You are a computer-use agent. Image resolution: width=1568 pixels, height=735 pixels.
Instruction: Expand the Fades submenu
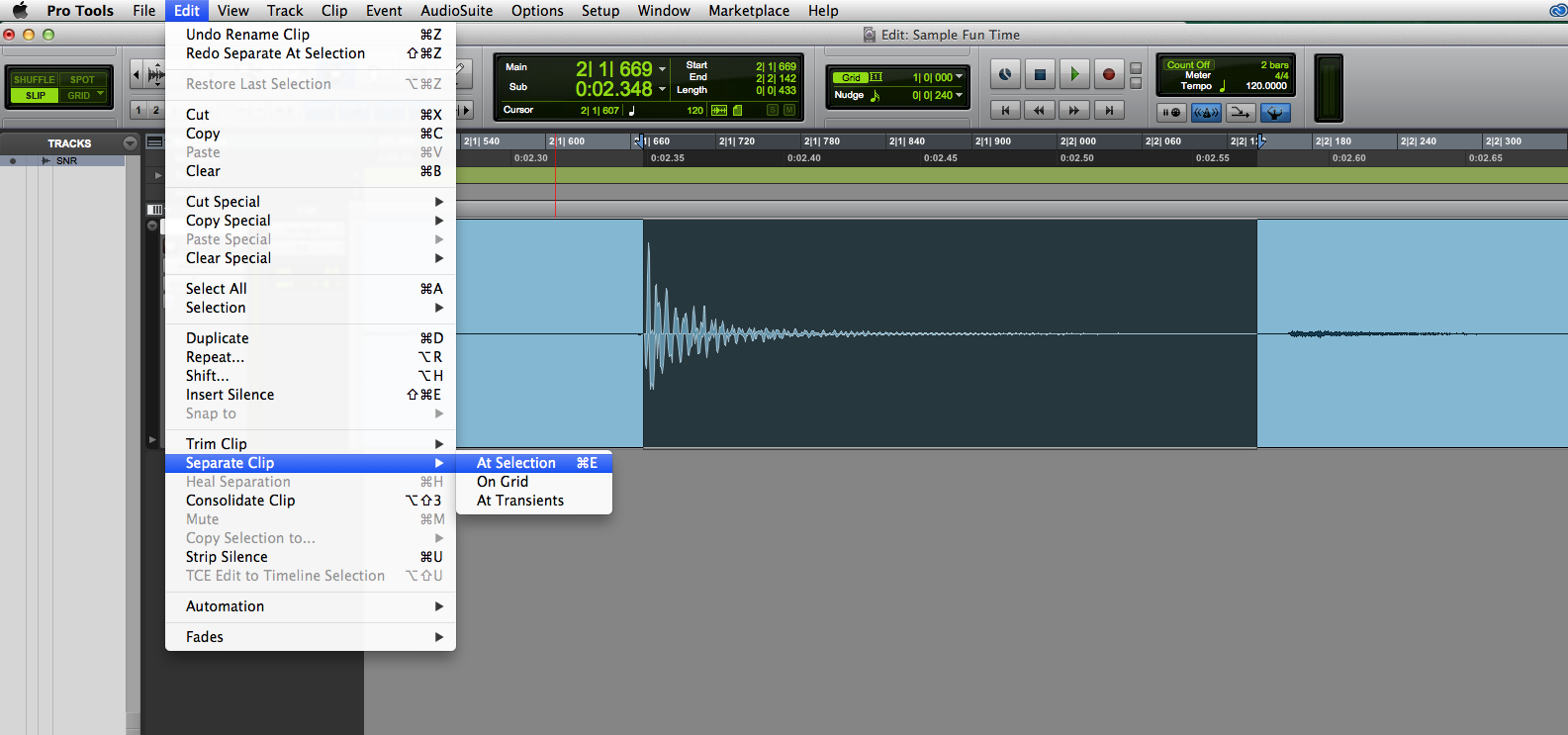click(x=311, y=637)
